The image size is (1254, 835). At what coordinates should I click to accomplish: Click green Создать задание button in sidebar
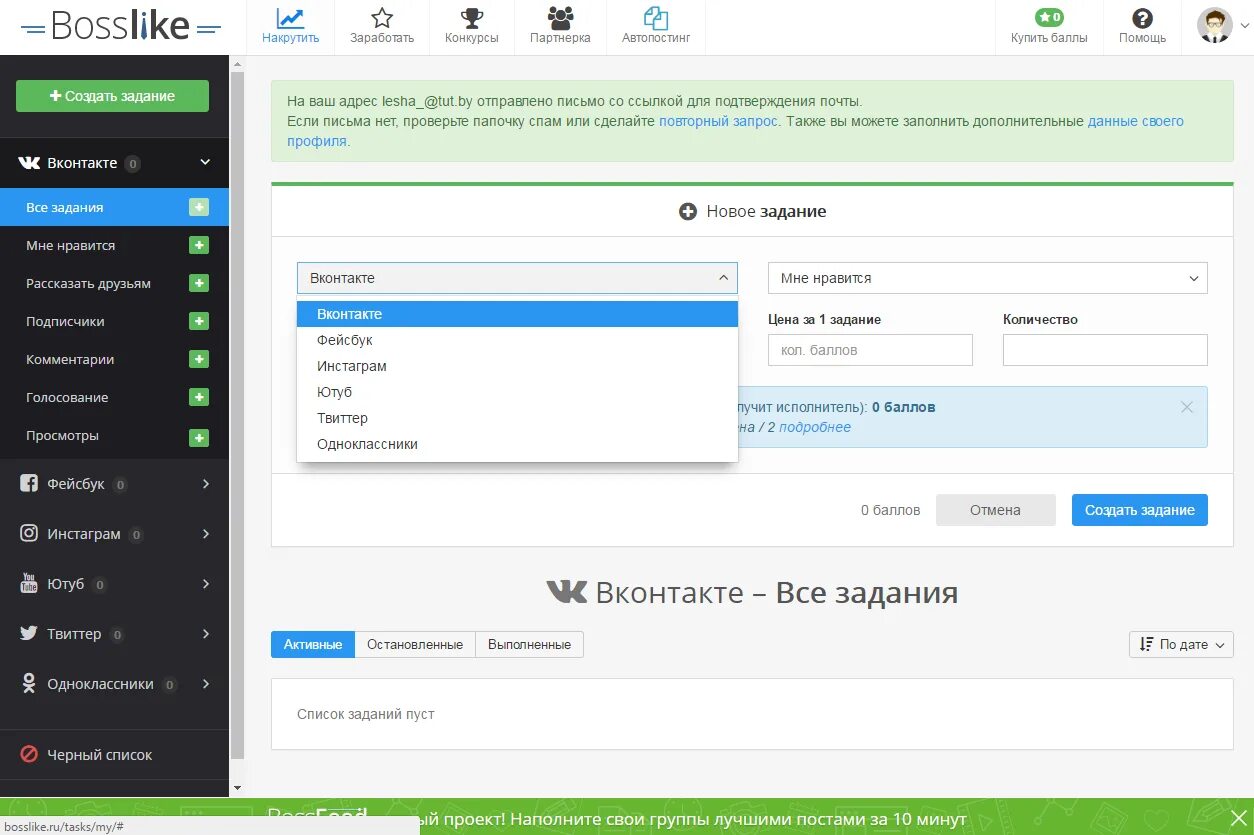pos(112,96)
